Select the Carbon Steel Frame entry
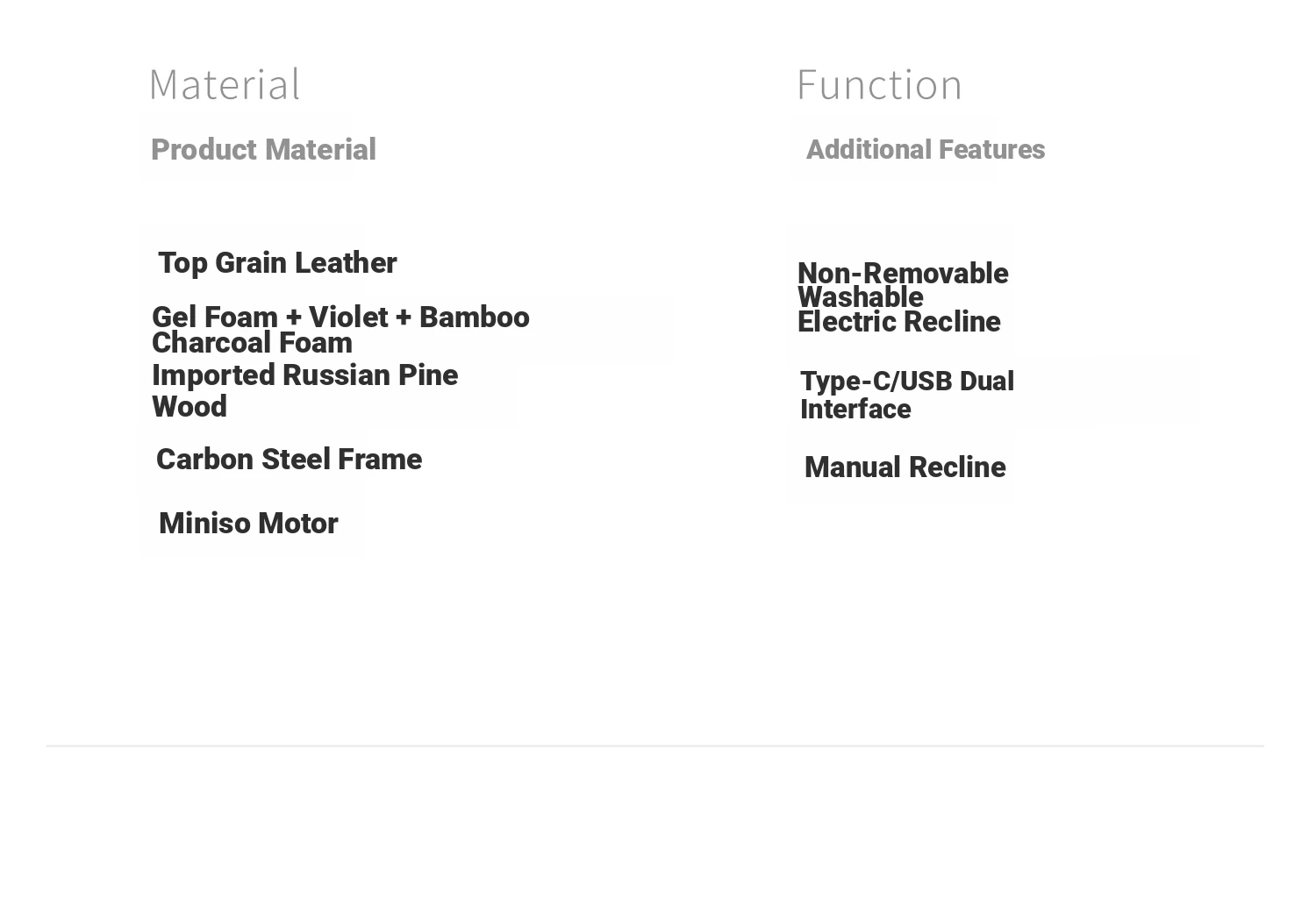Viewport: 1316px width, 906px height. [289, 460]
